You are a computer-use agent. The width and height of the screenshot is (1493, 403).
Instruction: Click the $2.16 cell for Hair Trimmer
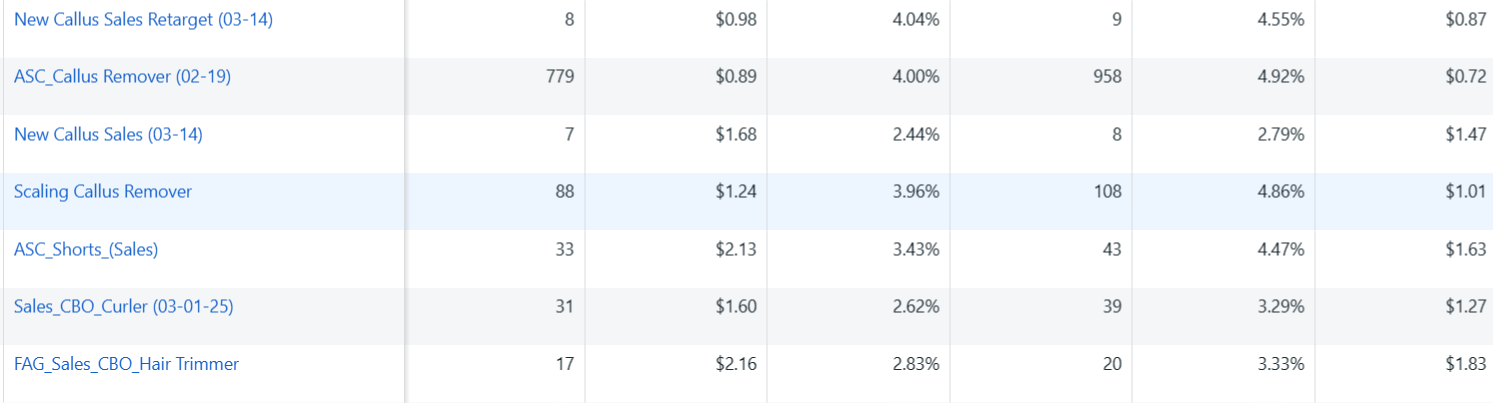[x=736, y=364]
